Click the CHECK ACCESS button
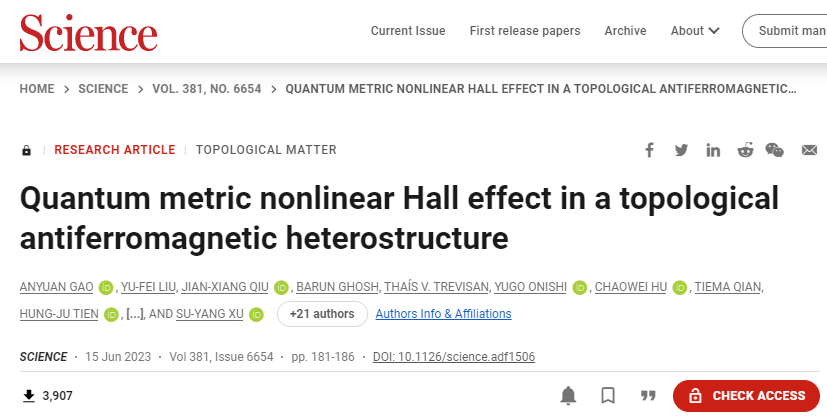The height and width of the screenshot is (420, 827). click(746, 396)
